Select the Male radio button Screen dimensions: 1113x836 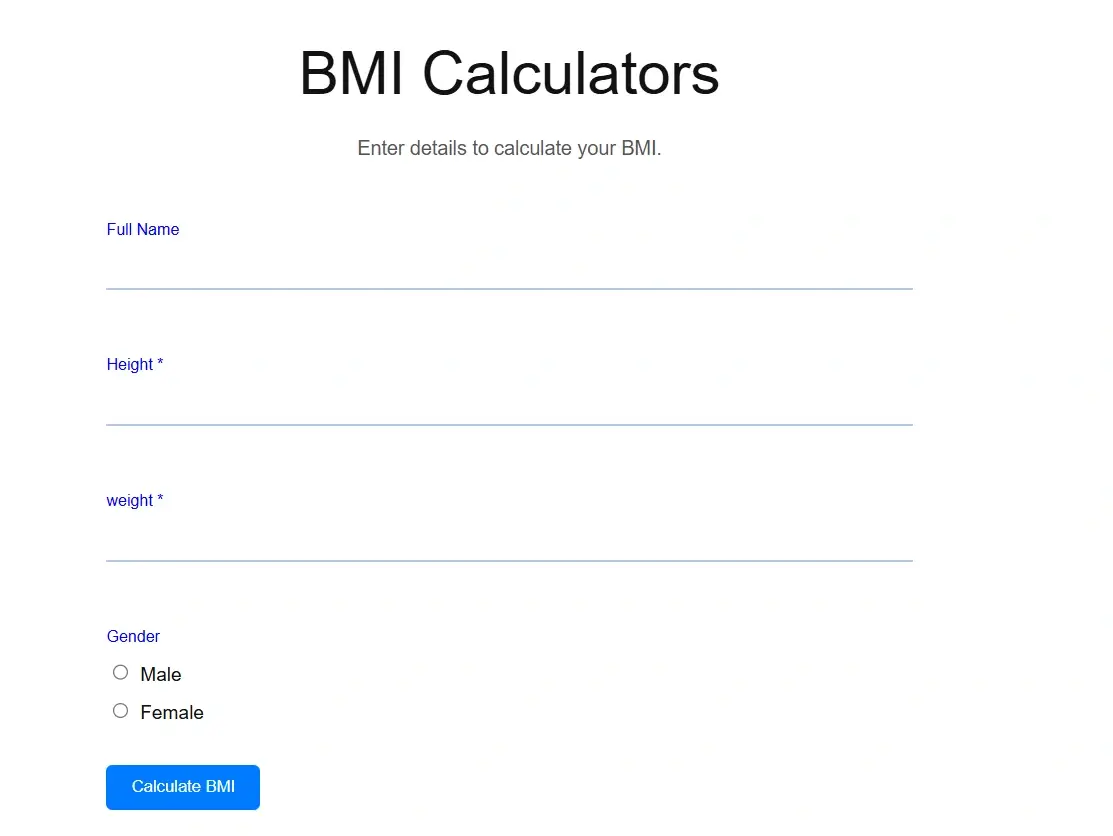click(121, 673)
